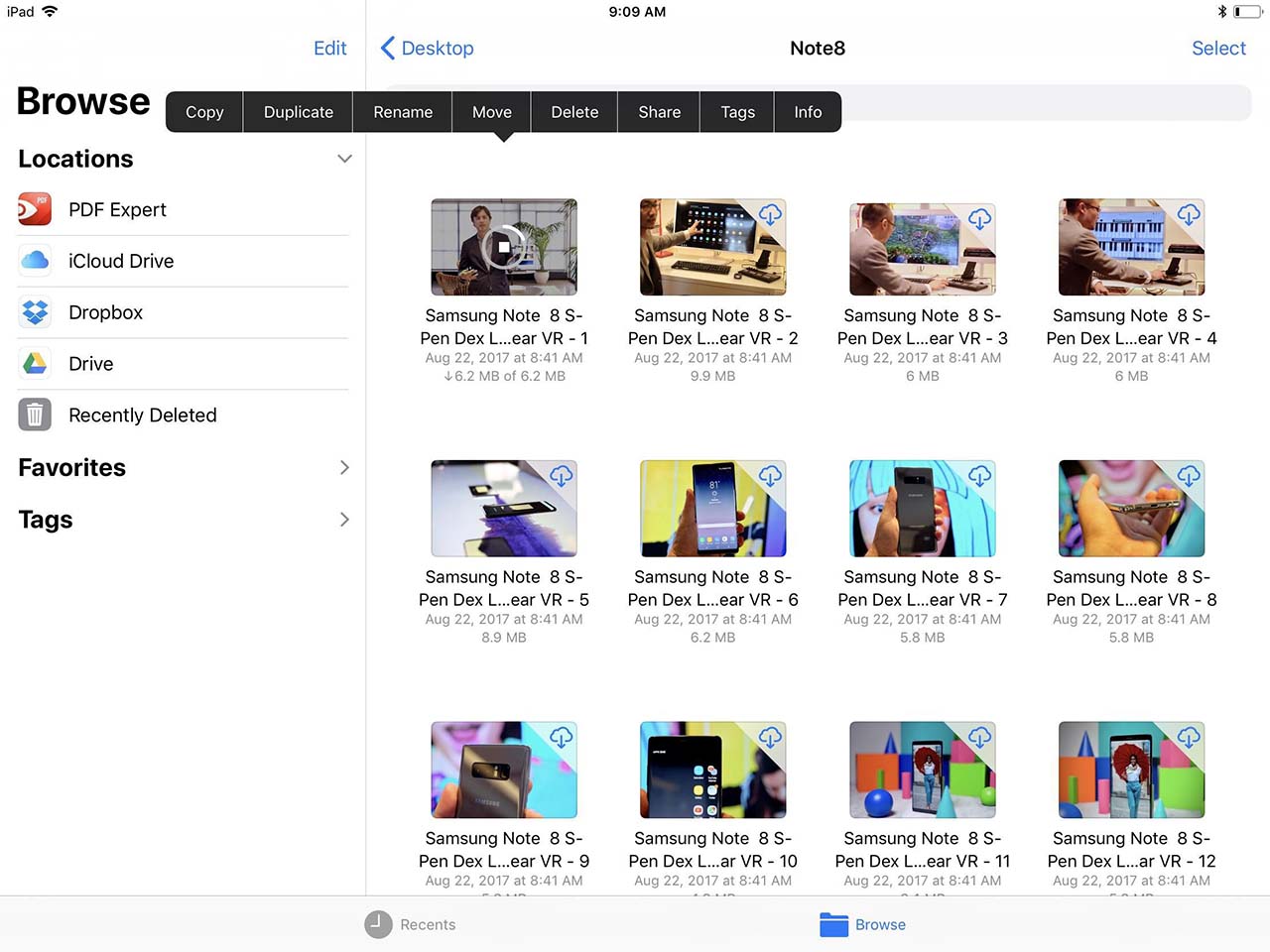The width and height of the screenshot is (1270, 952).
Task: Tap Delete in the action menu
Action: click(x=573, y=111)
